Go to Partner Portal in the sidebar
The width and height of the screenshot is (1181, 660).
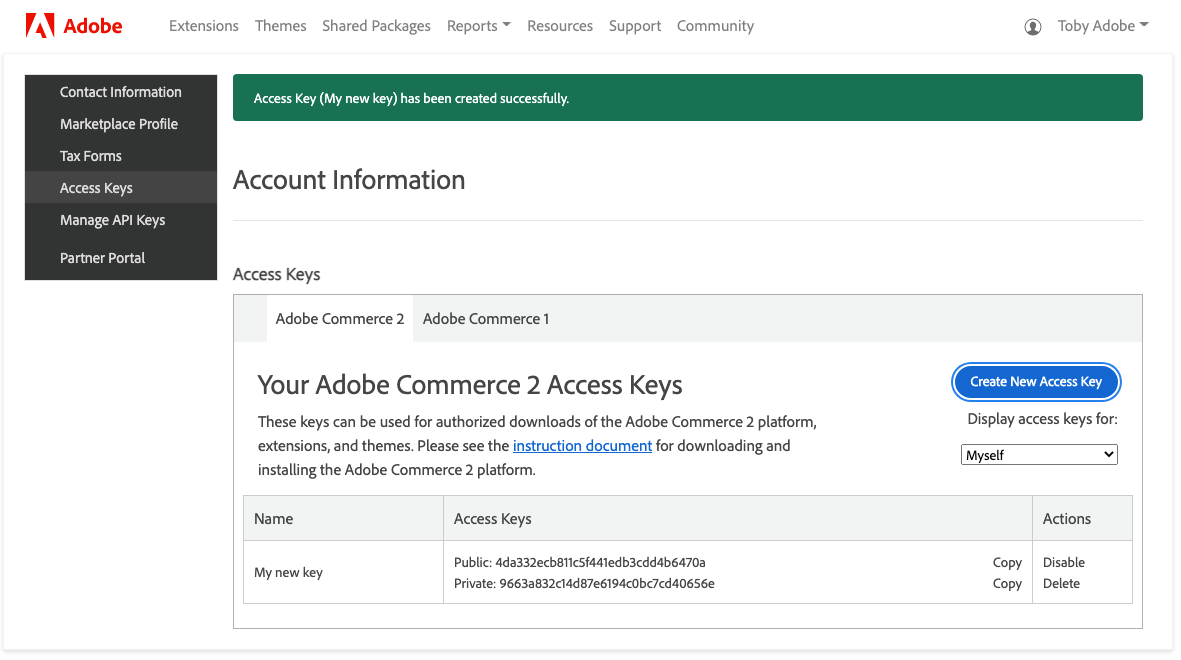(121, 258)
